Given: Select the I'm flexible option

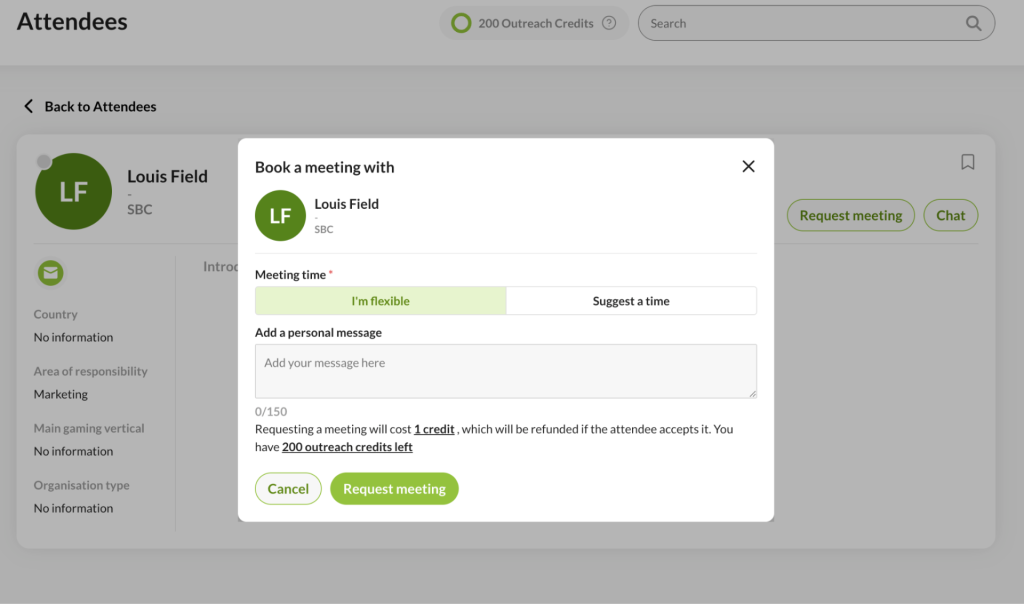Looking at the screenshot, I should tap(381, 301).
